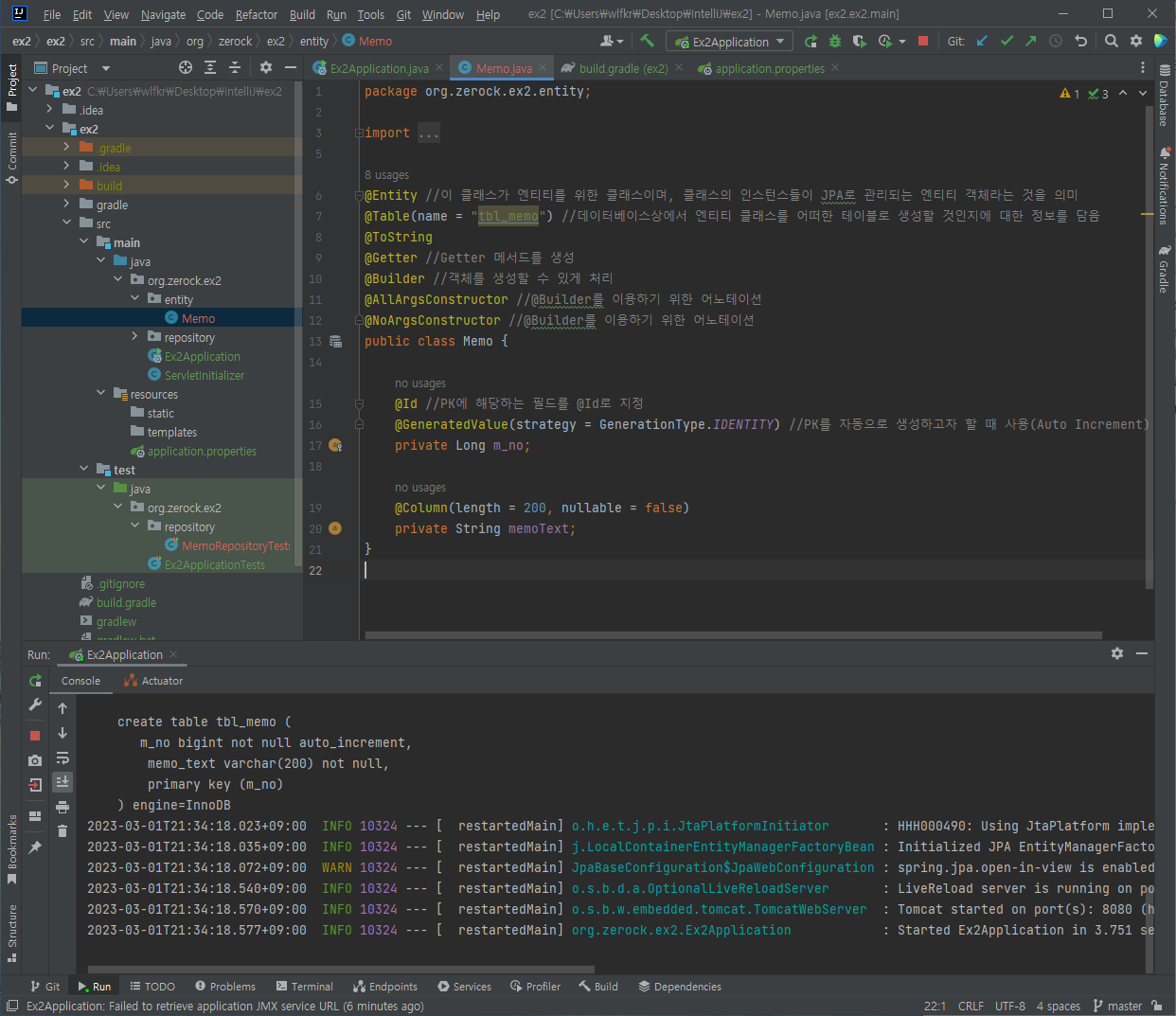
Task: Toggle scroll to end in the console
Action: [x=62, y=782]
